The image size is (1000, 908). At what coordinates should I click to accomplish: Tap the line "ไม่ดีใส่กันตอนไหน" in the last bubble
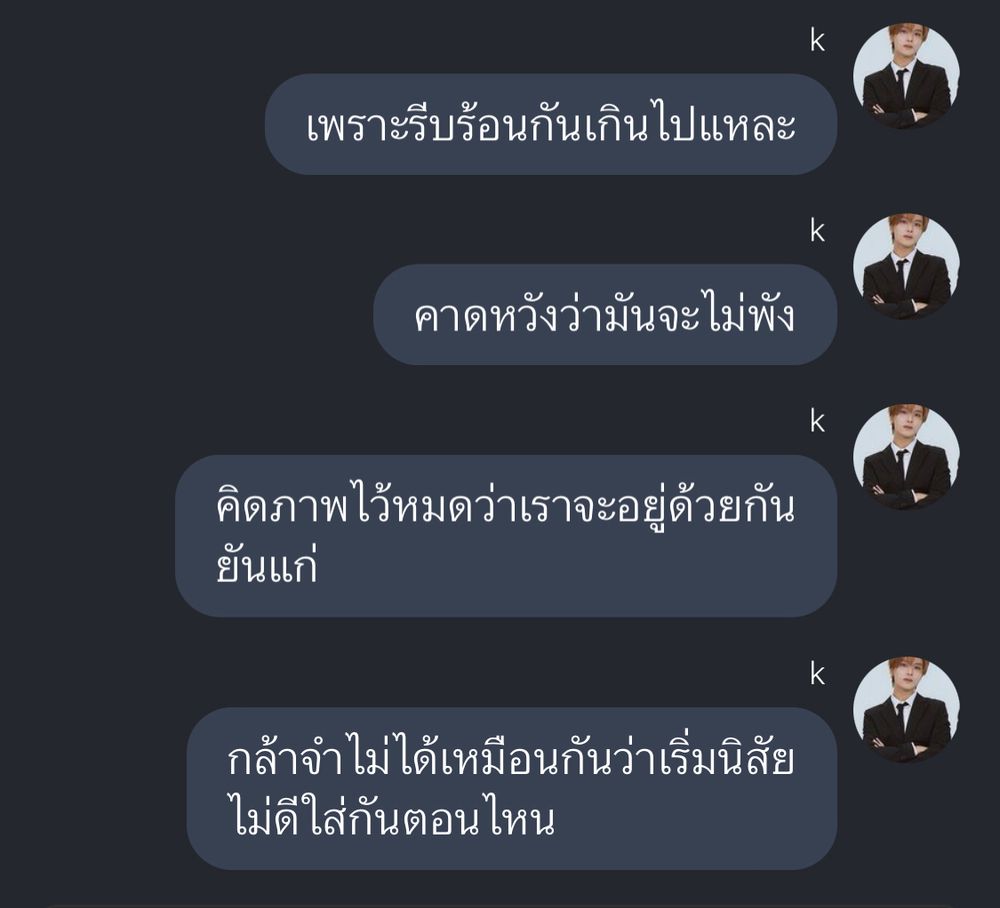pos(391,817)
